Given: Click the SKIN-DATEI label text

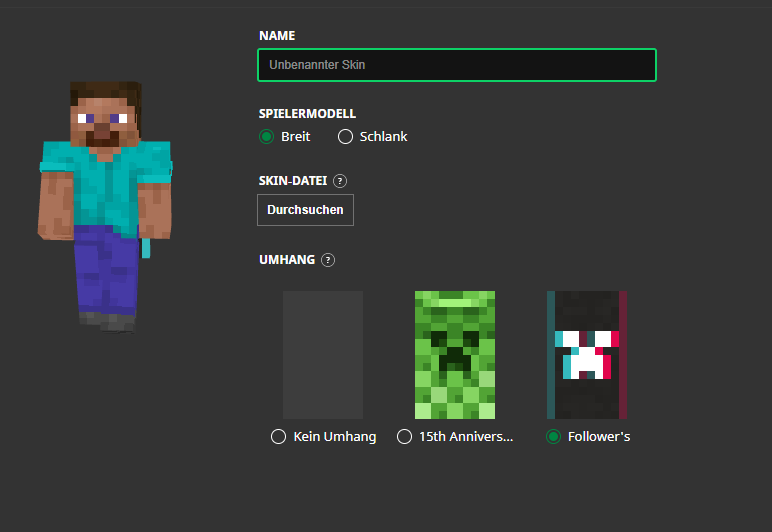Looking at the screenshot, I should (293, 181).
